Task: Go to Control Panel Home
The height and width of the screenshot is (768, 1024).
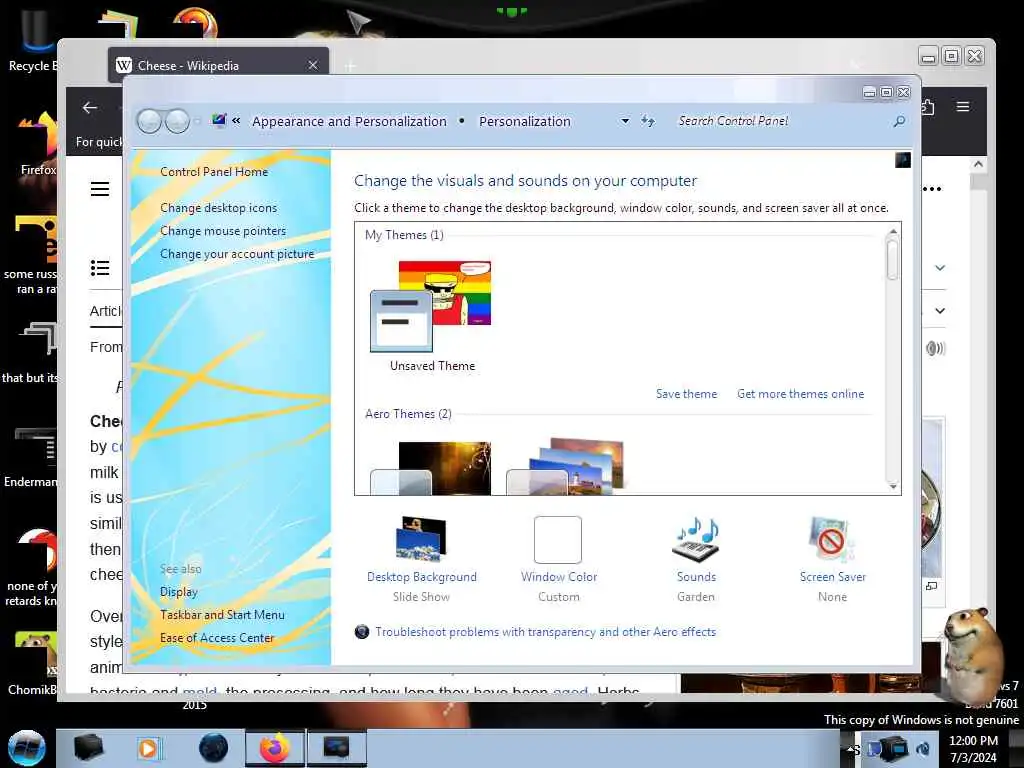Action: point(214,172)
